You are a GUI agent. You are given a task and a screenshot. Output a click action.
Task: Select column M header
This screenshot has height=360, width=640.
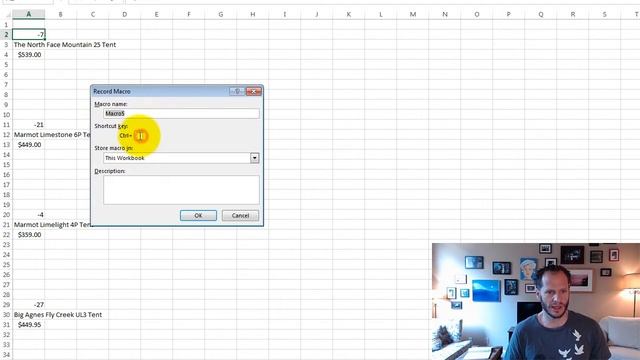click(413, 14)
